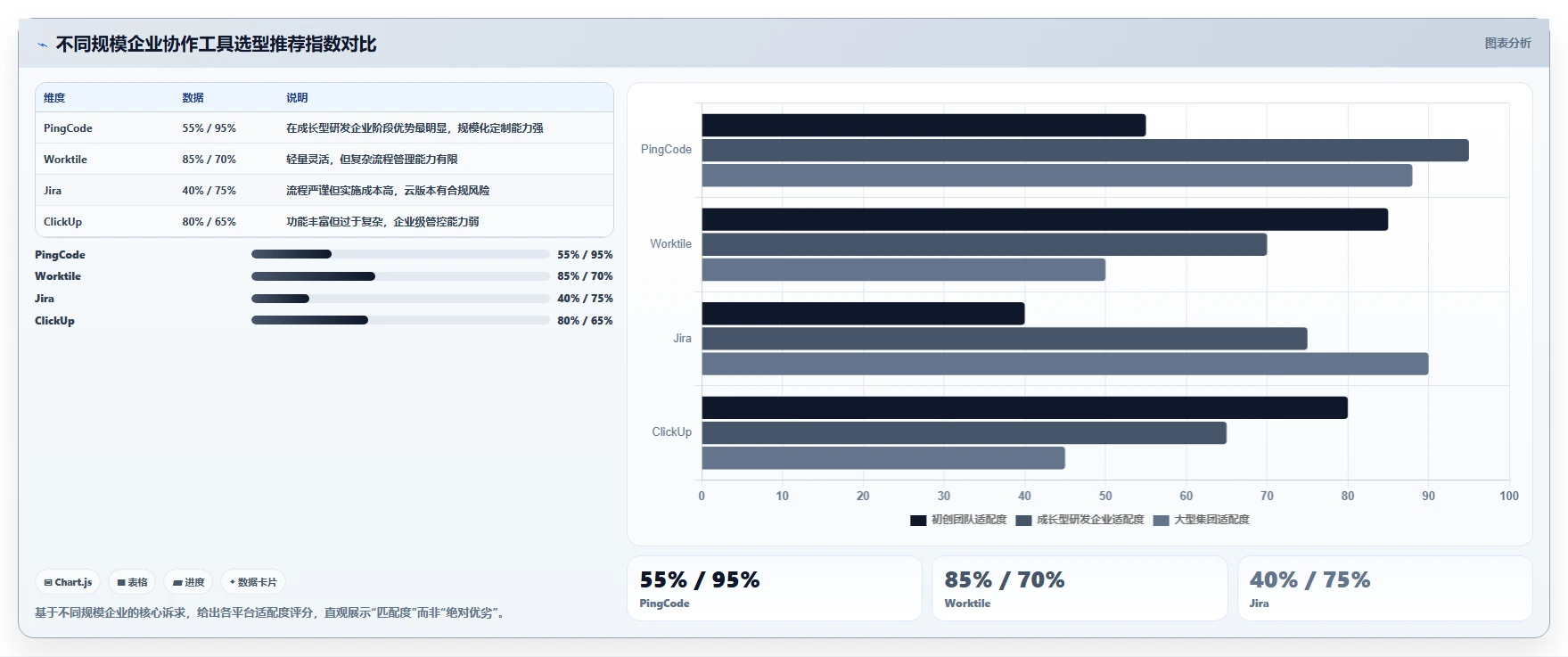Click the card title 不同规模企业协作工具选型推荐指数对比
Image resolution: width=1568 pixels, height=657 pixels.
point(216,45)
